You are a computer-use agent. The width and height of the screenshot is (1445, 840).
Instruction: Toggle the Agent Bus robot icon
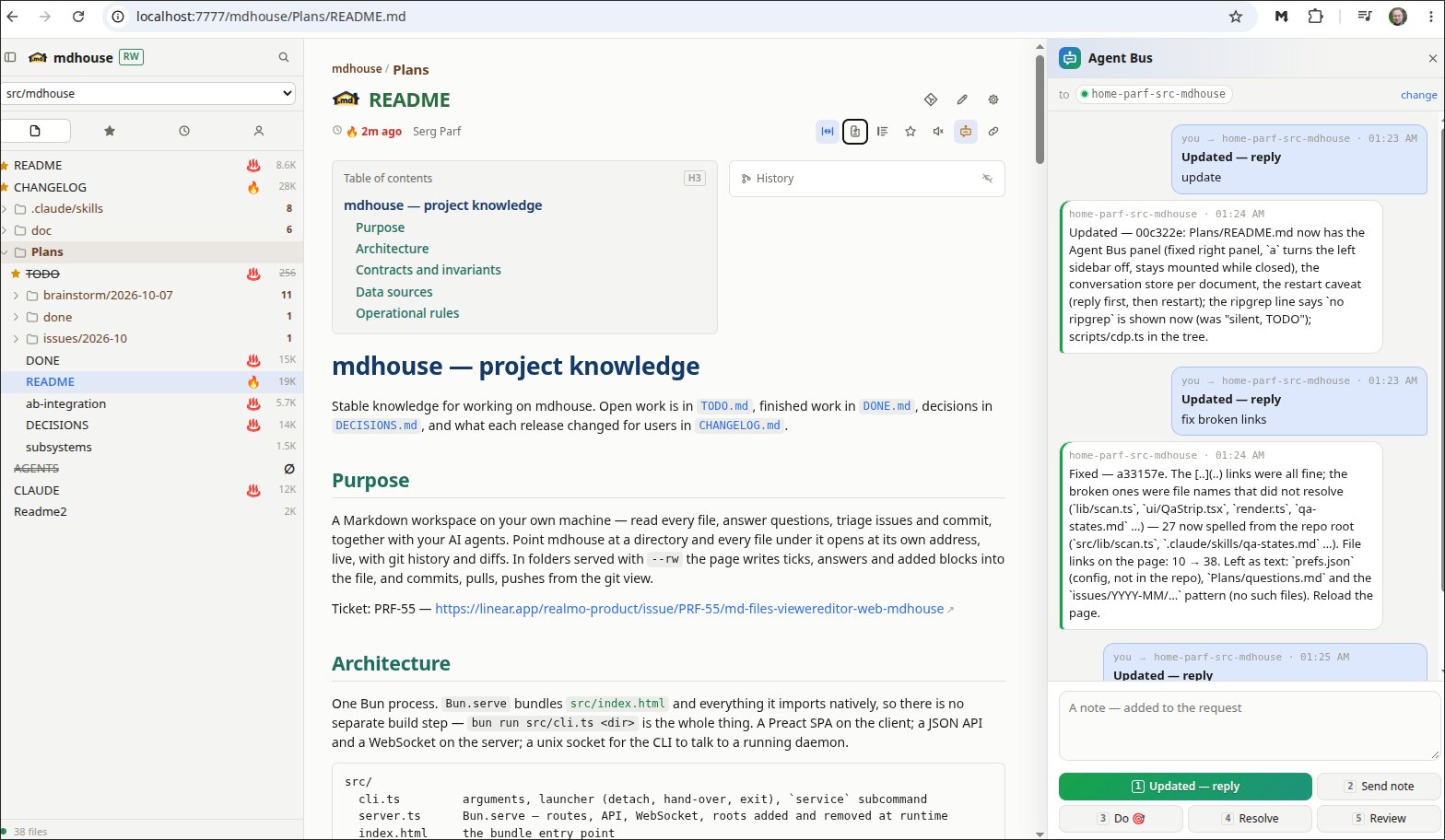[966, 132]
